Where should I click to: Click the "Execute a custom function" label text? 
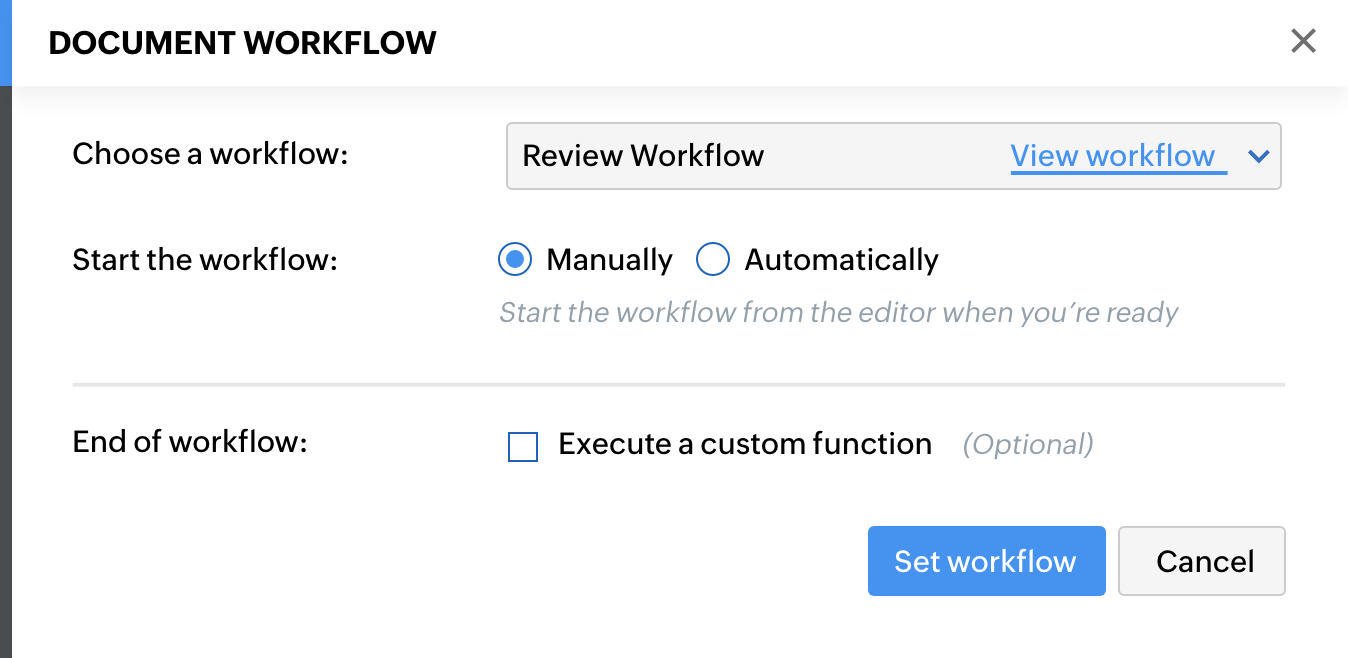pyautogui.click(x=745, y=444)
